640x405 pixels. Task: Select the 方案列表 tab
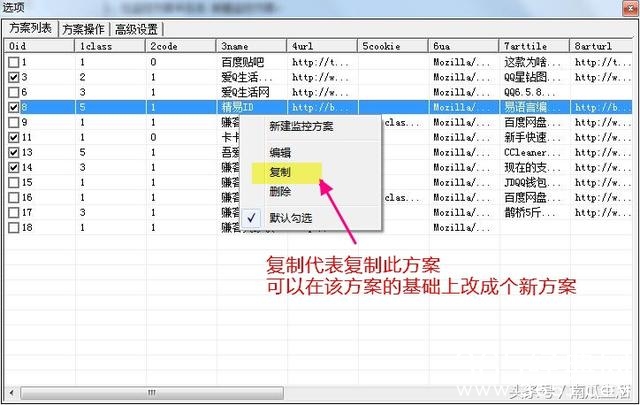29,29
